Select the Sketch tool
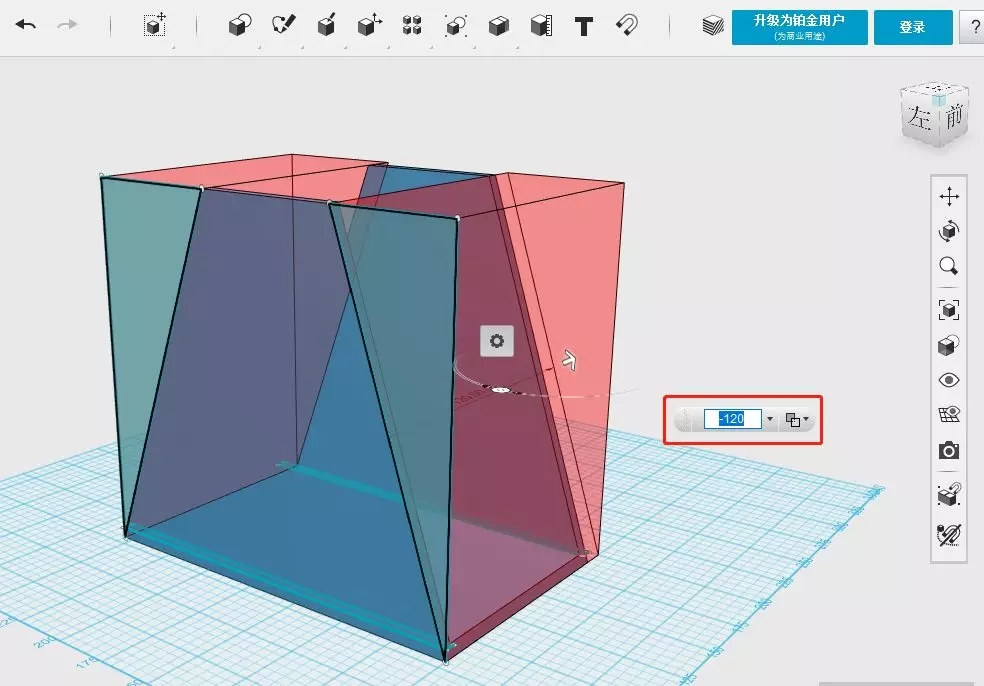This screenshot has height=686, width=984. pos(284,25)
